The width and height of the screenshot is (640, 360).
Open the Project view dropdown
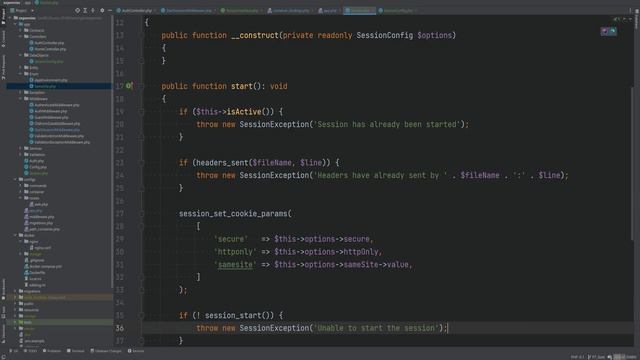pyautogui.click(x=22, y=10)
